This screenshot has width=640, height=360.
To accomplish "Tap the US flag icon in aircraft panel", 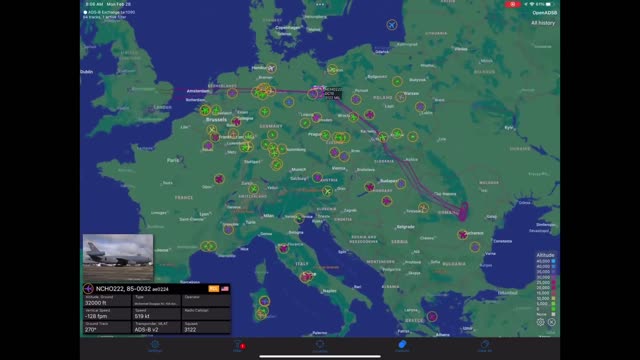I will tap(224, 289).
